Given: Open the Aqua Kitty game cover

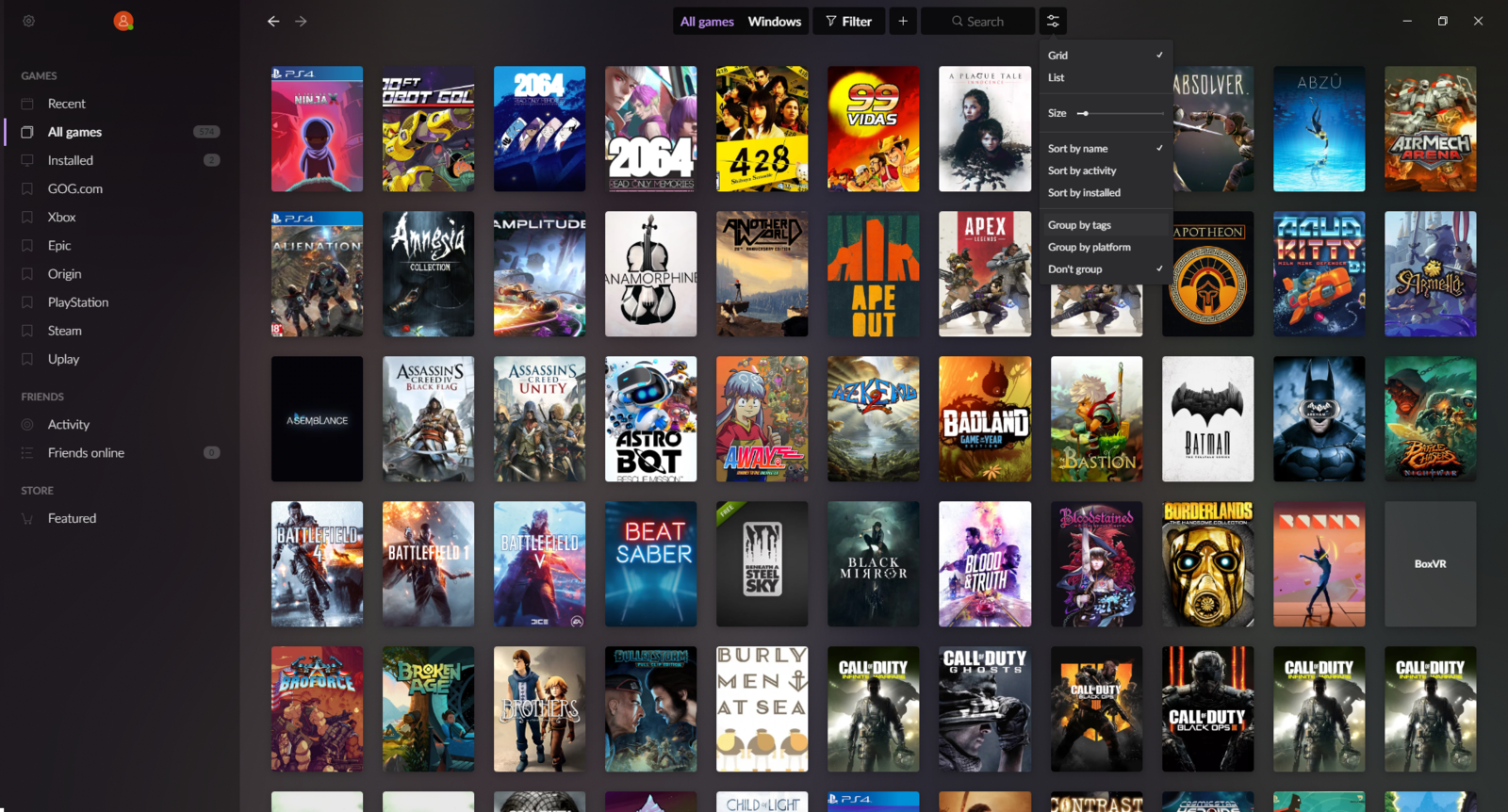Looking at the screenshot, I should [x=1319, y=274].
